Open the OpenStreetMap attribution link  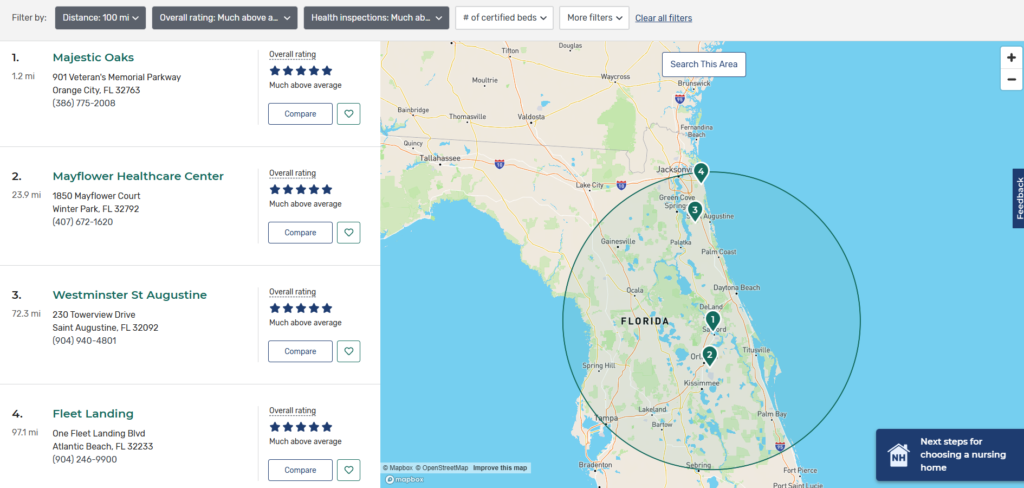click(441, 468)
